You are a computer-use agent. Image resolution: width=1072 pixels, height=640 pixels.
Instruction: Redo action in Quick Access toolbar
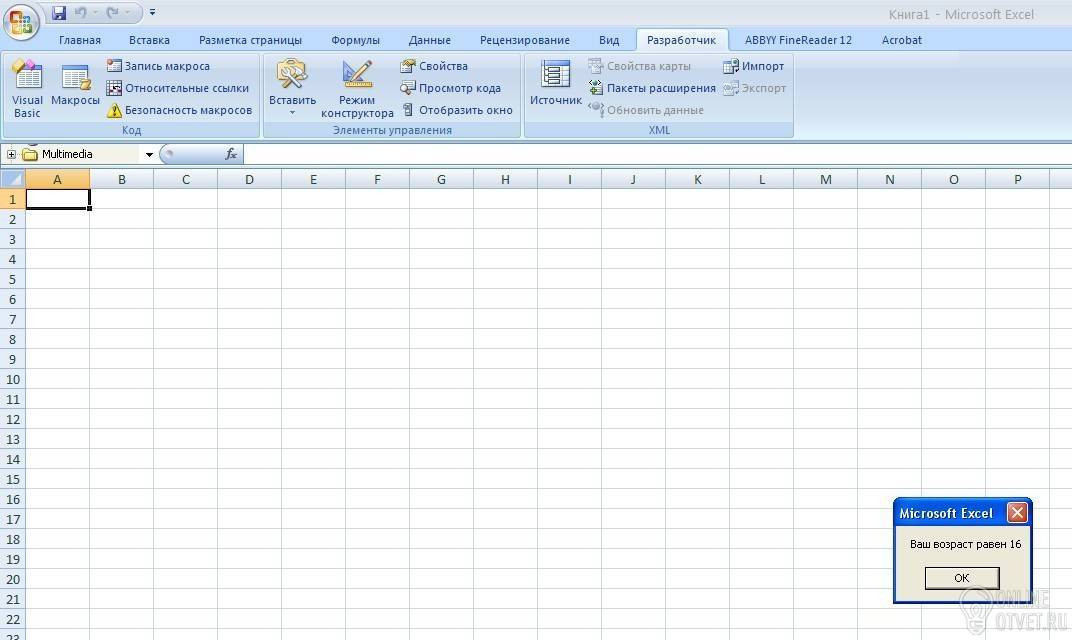coord(113,12)
